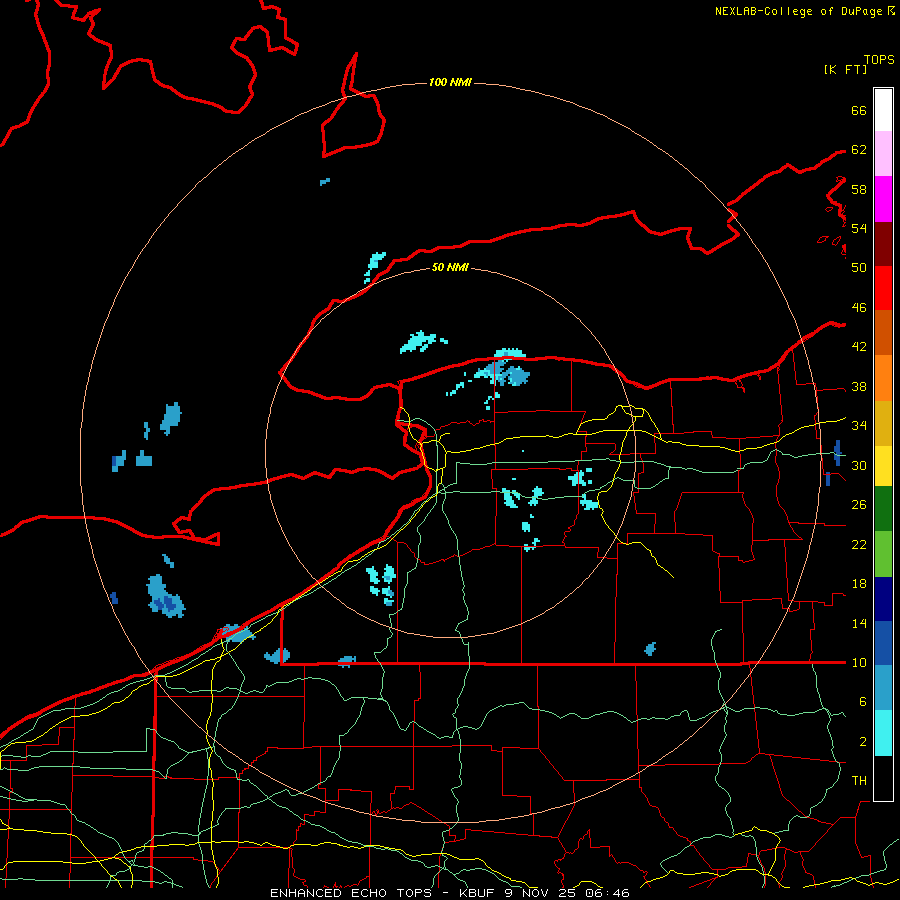Click the 22 value on the scale
The width and height of the screenshot is (900, 900).
click(859, 545)
